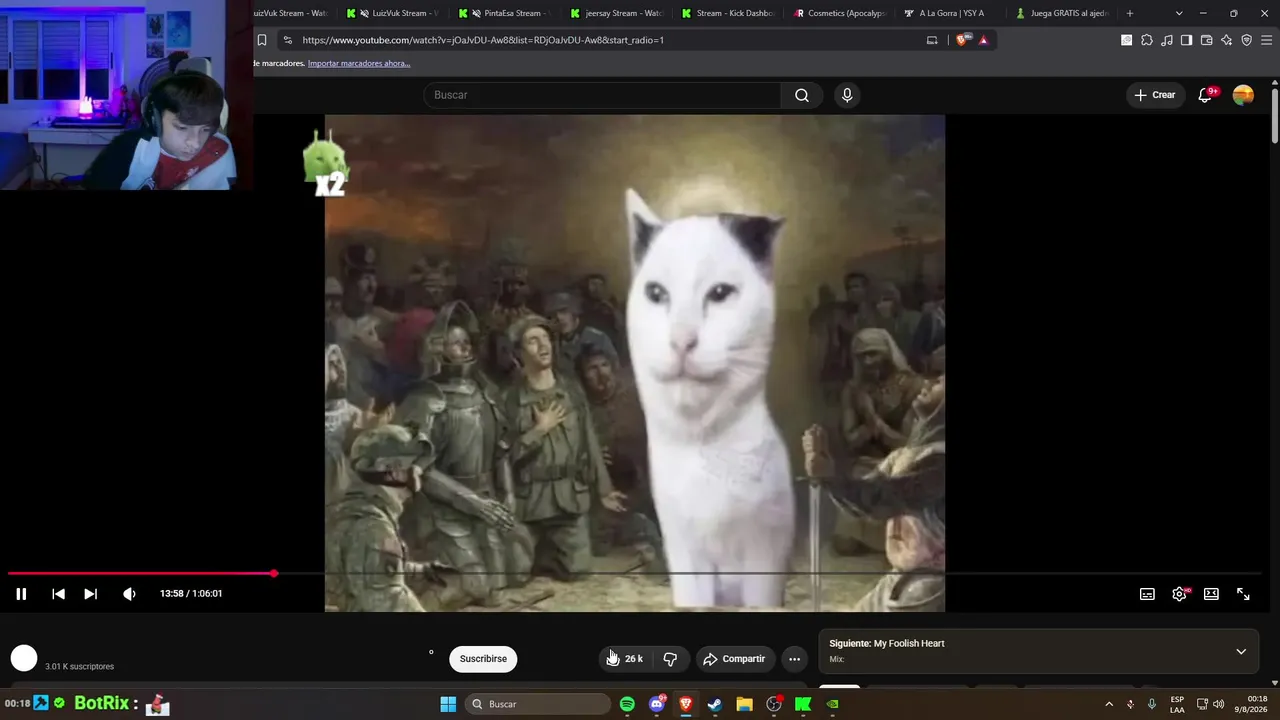The width and height of the screenshot is (1280, 720).
Task: Click the YouTube search field
Action: pyautogui.click(x=602, y=95)
